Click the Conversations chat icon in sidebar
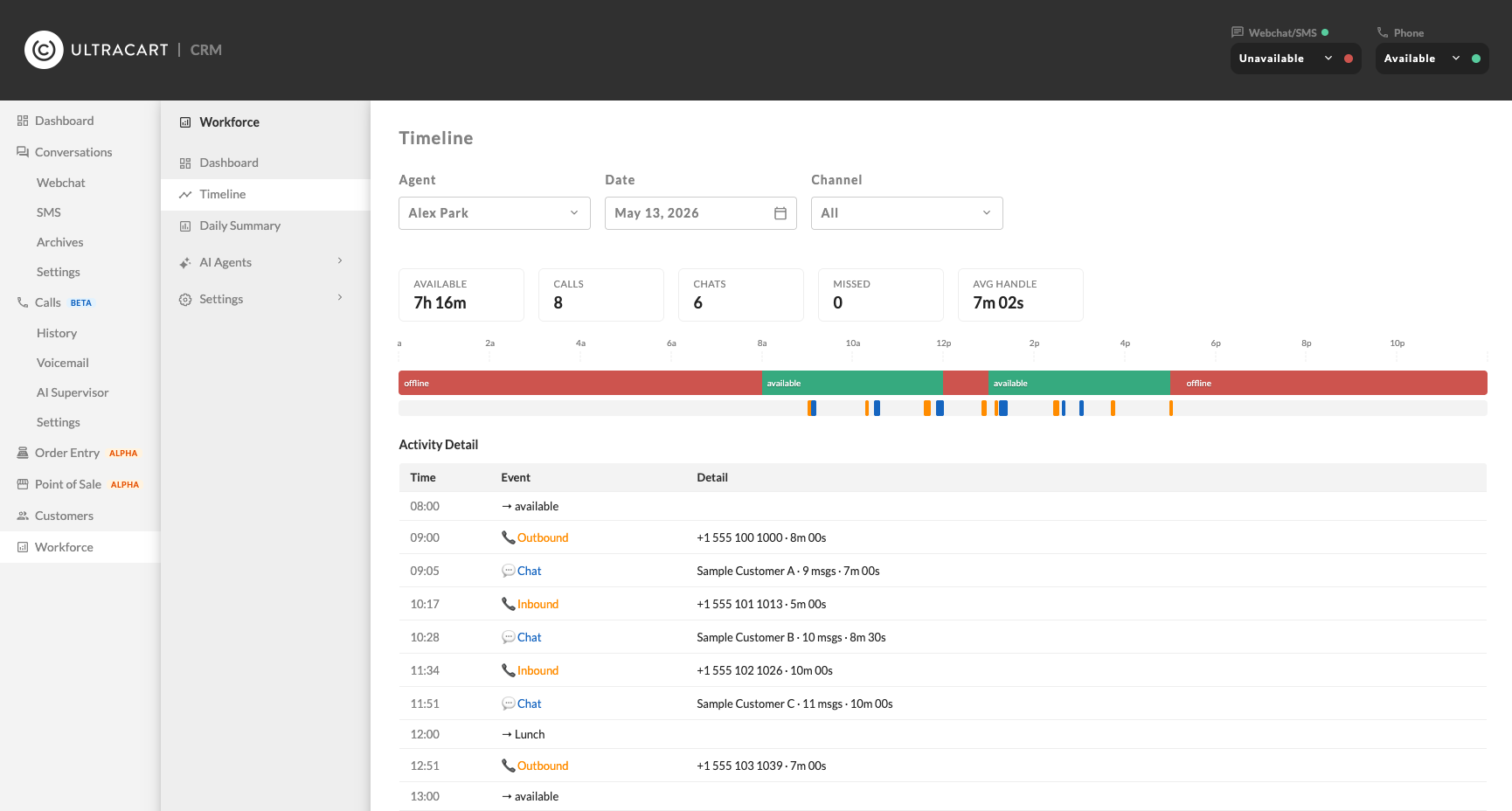 point(23,152)
